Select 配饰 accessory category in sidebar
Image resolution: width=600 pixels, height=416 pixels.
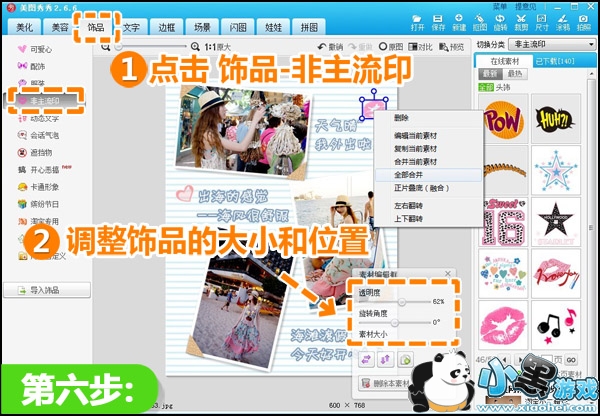[31, 66]
